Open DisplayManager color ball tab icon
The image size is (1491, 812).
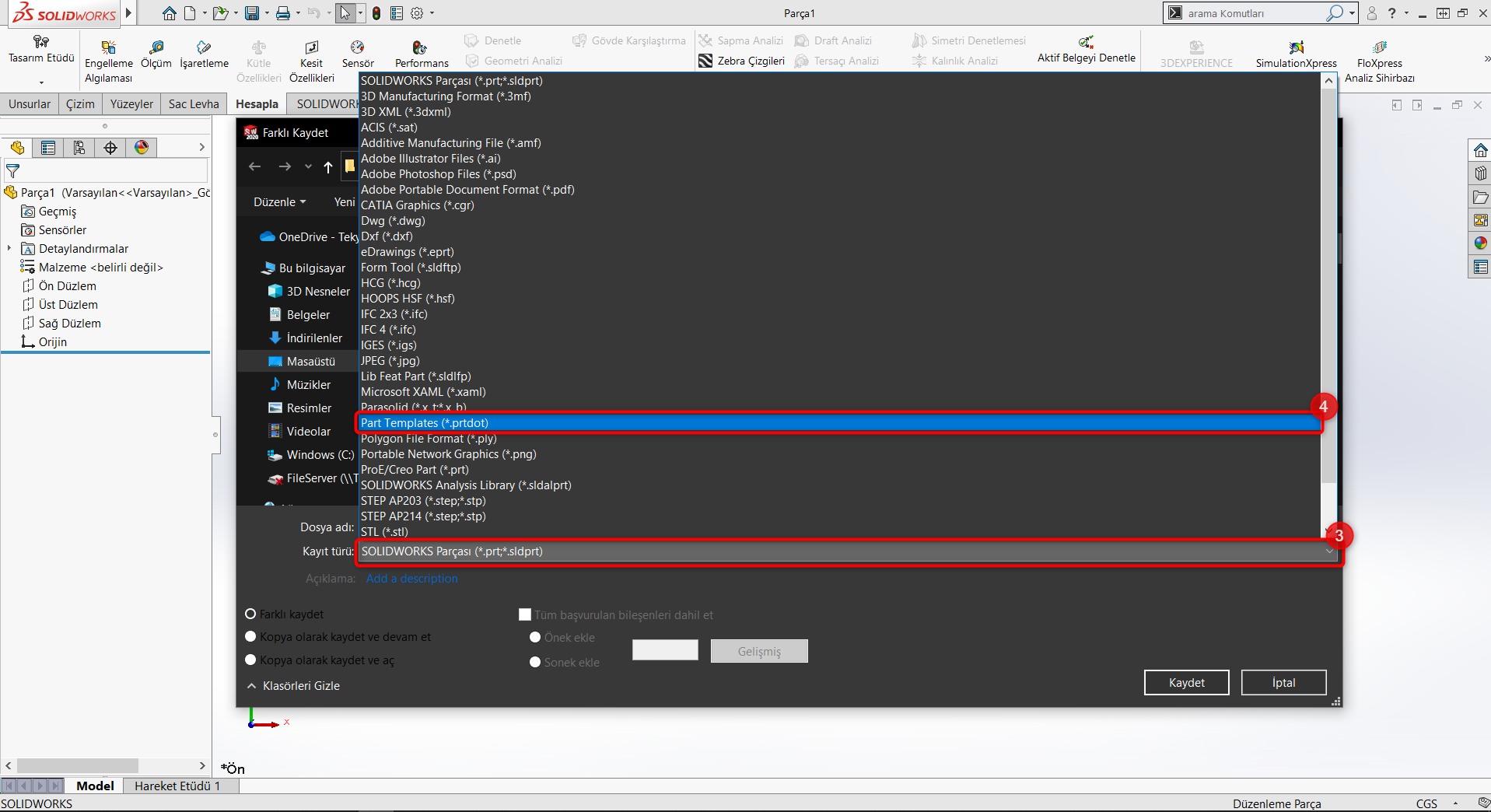tap(142, 148)
